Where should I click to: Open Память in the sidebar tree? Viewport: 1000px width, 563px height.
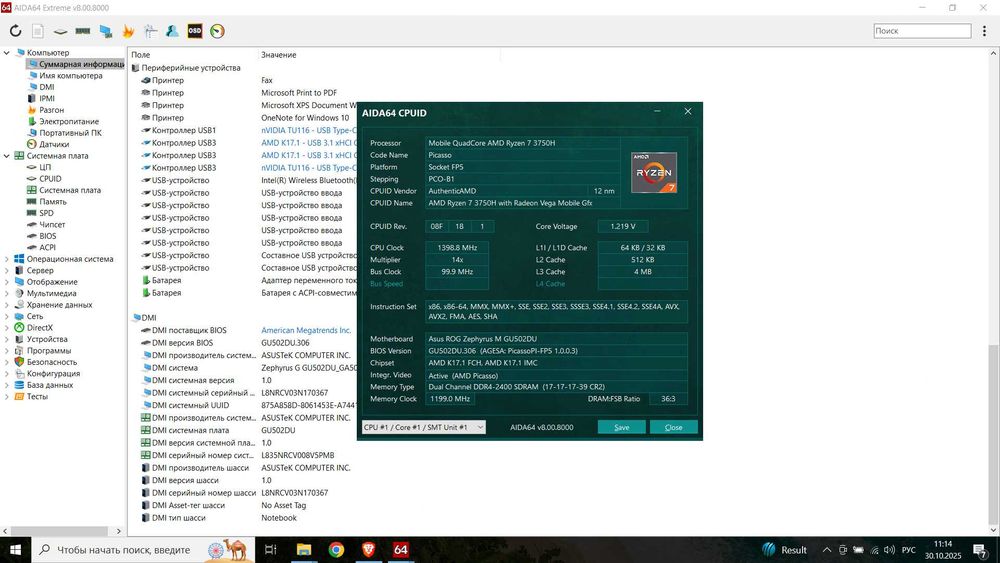click(52, 201)
